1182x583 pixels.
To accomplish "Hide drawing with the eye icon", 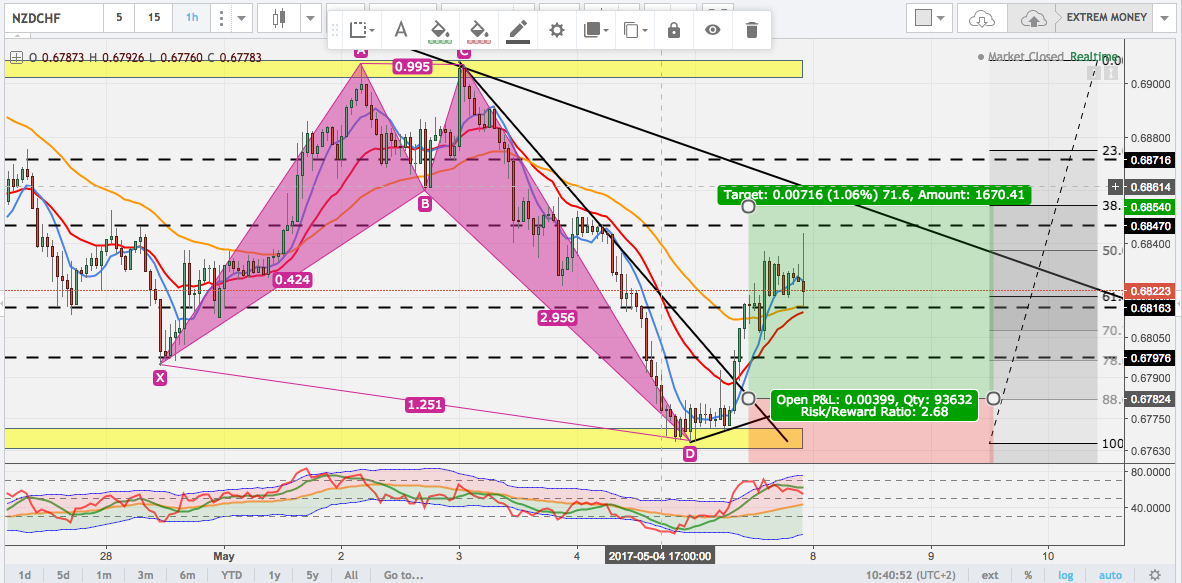I will [x=712, y=30].
